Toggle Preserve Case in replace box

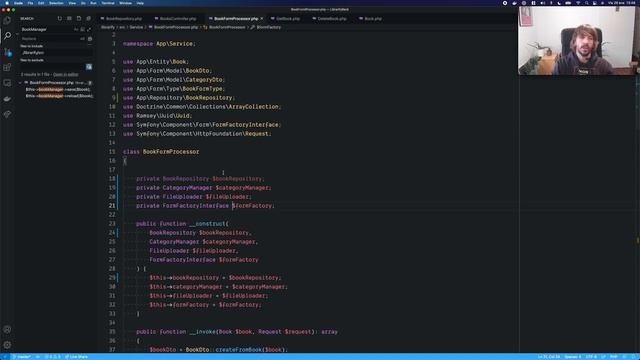point(82,39)
